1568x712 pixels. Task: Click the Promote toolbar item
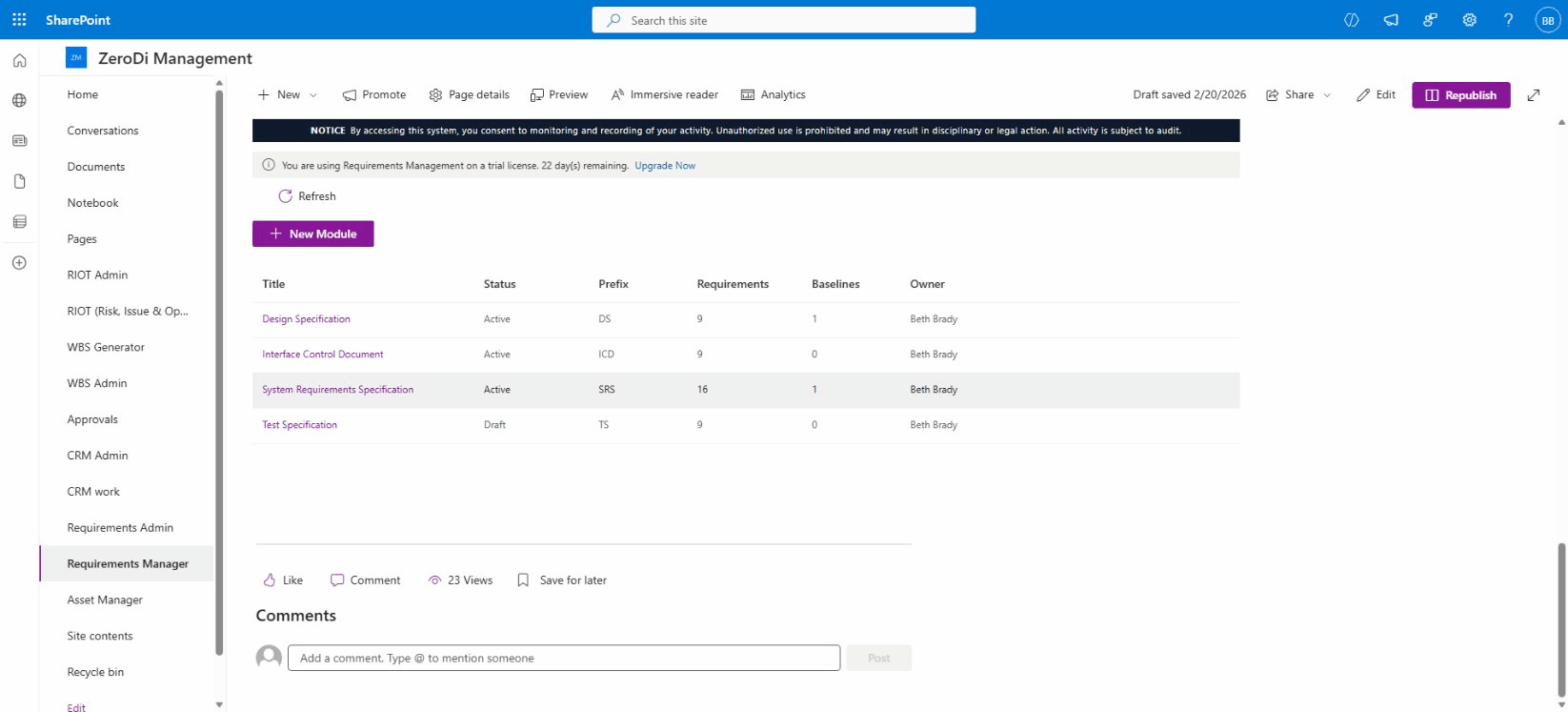tap(374, 95)
